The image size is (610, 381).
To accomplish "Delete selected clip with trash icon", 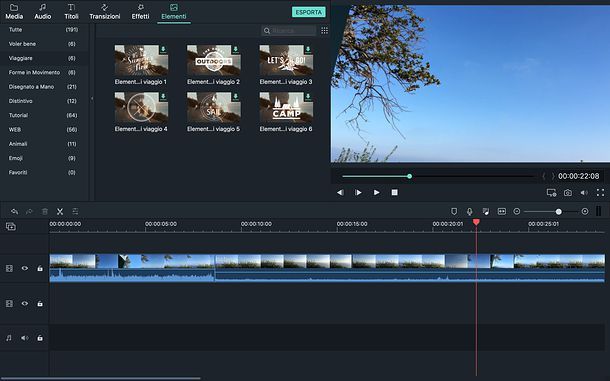I will point(45,211).
